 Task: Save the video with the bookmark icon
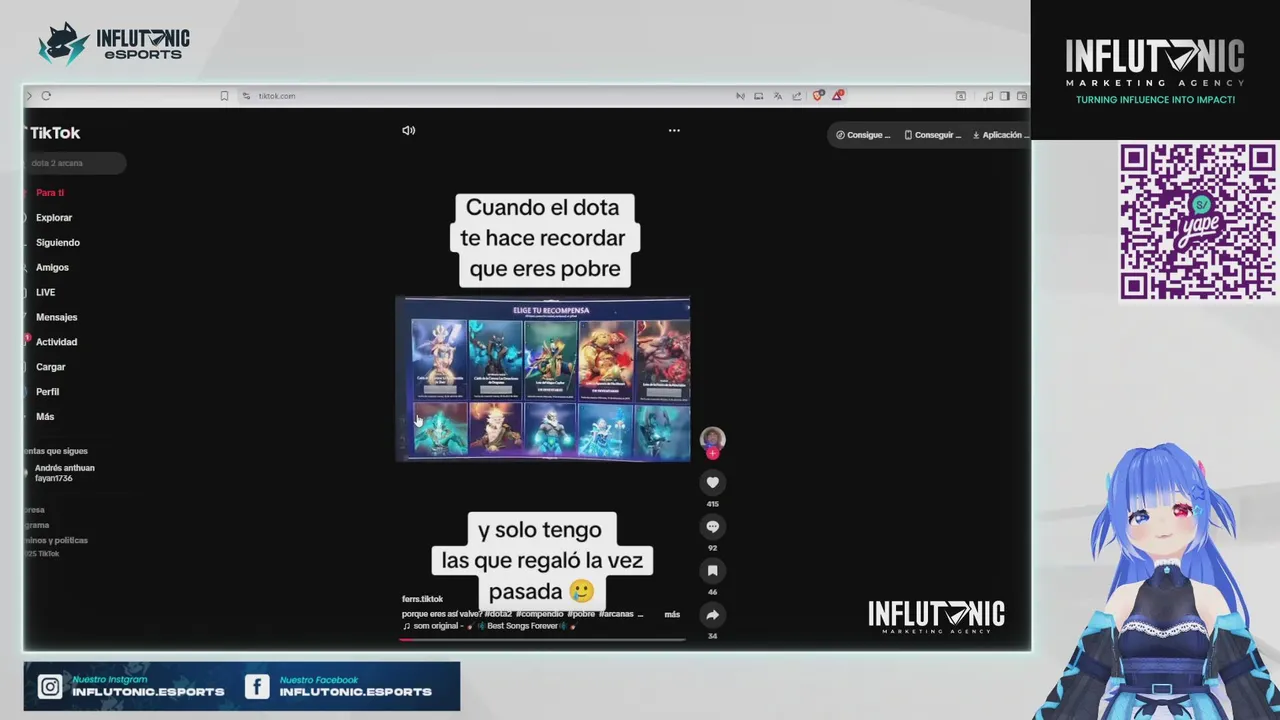(712, 570)
